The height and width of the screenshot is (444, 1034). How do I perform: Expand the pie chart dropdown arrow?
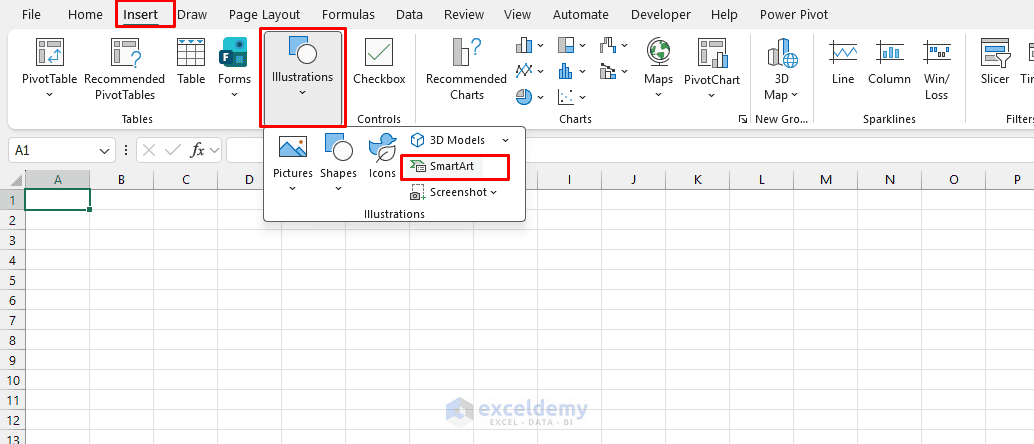coord(541,96)
